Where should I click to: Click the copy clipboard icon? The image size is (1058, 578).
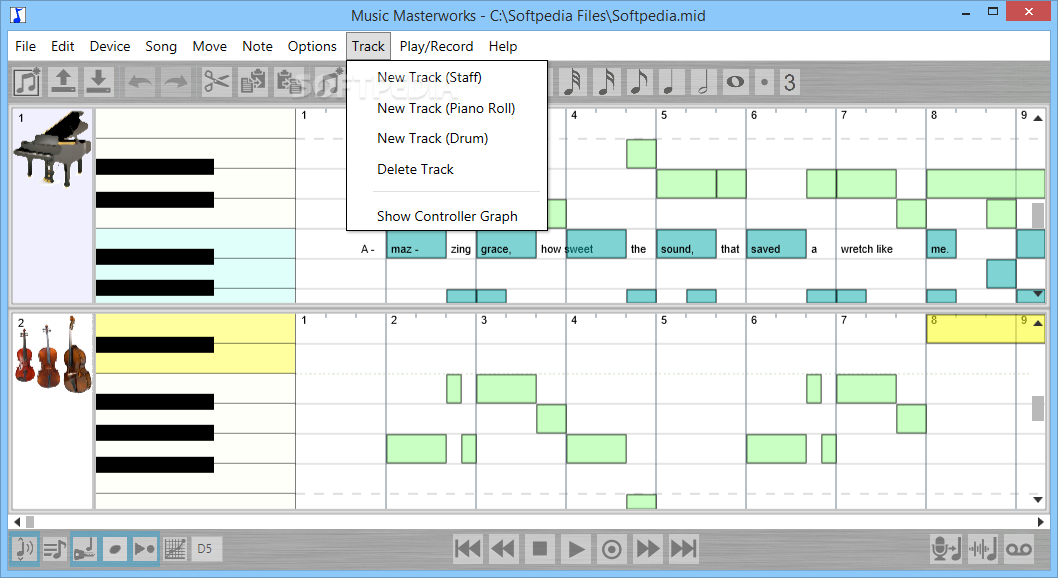coord(254,82)
